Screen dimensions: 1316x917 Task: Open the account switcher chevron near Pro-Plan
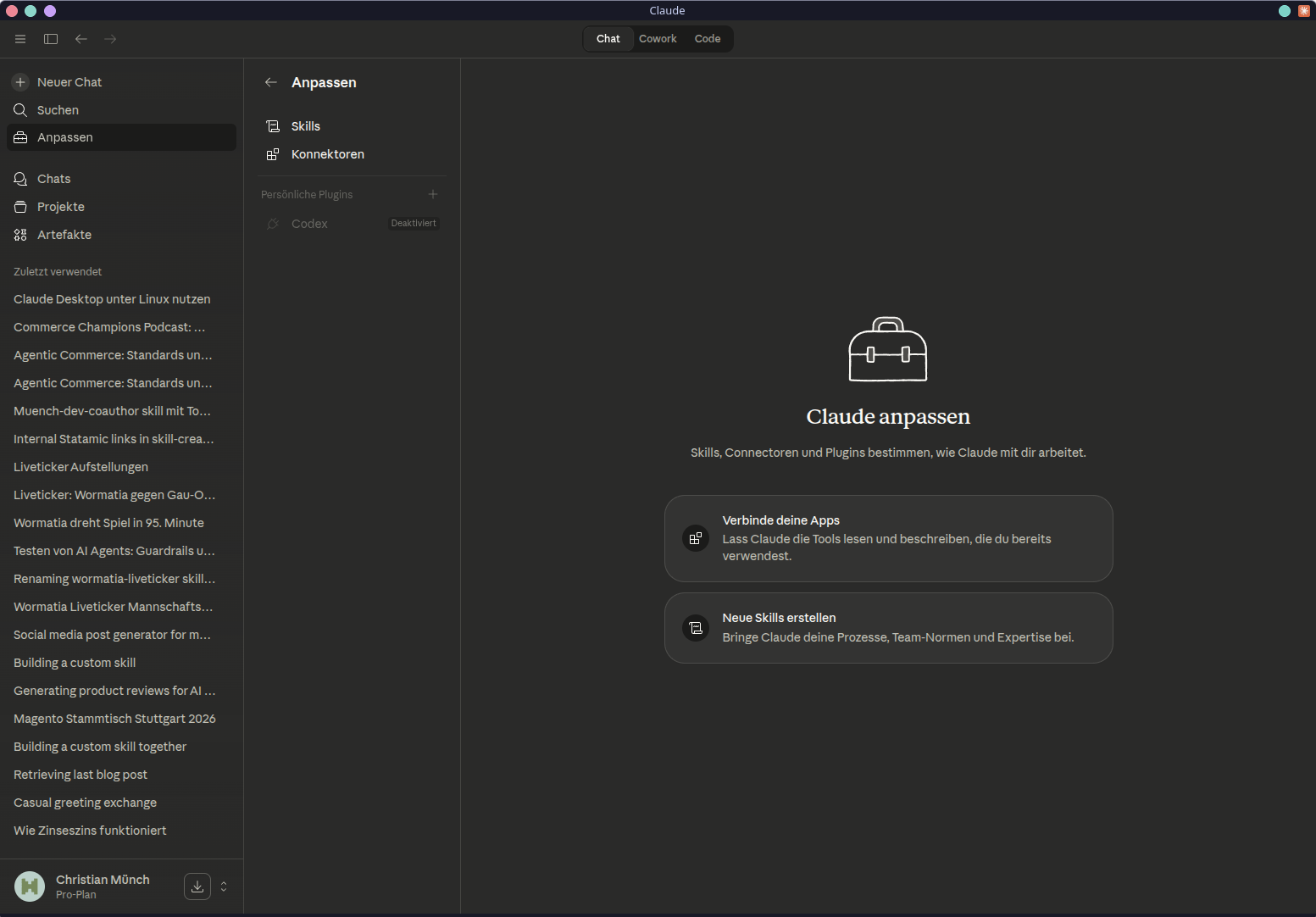pyautogui.click(x=223, y=886)
